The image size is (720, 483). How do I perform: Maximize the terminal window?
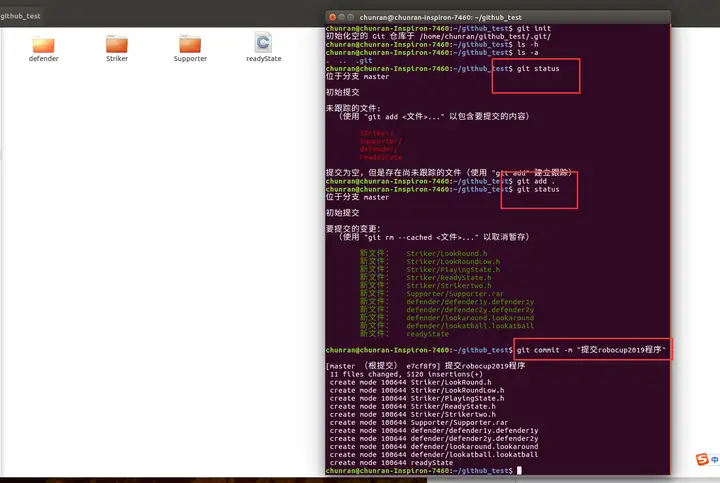(351, 17)
